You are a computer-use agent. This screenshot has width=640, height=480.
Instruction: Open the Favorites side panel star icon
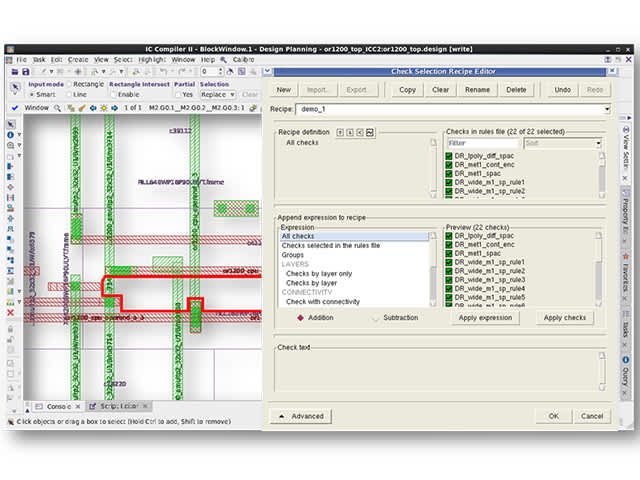[x=625, y=256]
